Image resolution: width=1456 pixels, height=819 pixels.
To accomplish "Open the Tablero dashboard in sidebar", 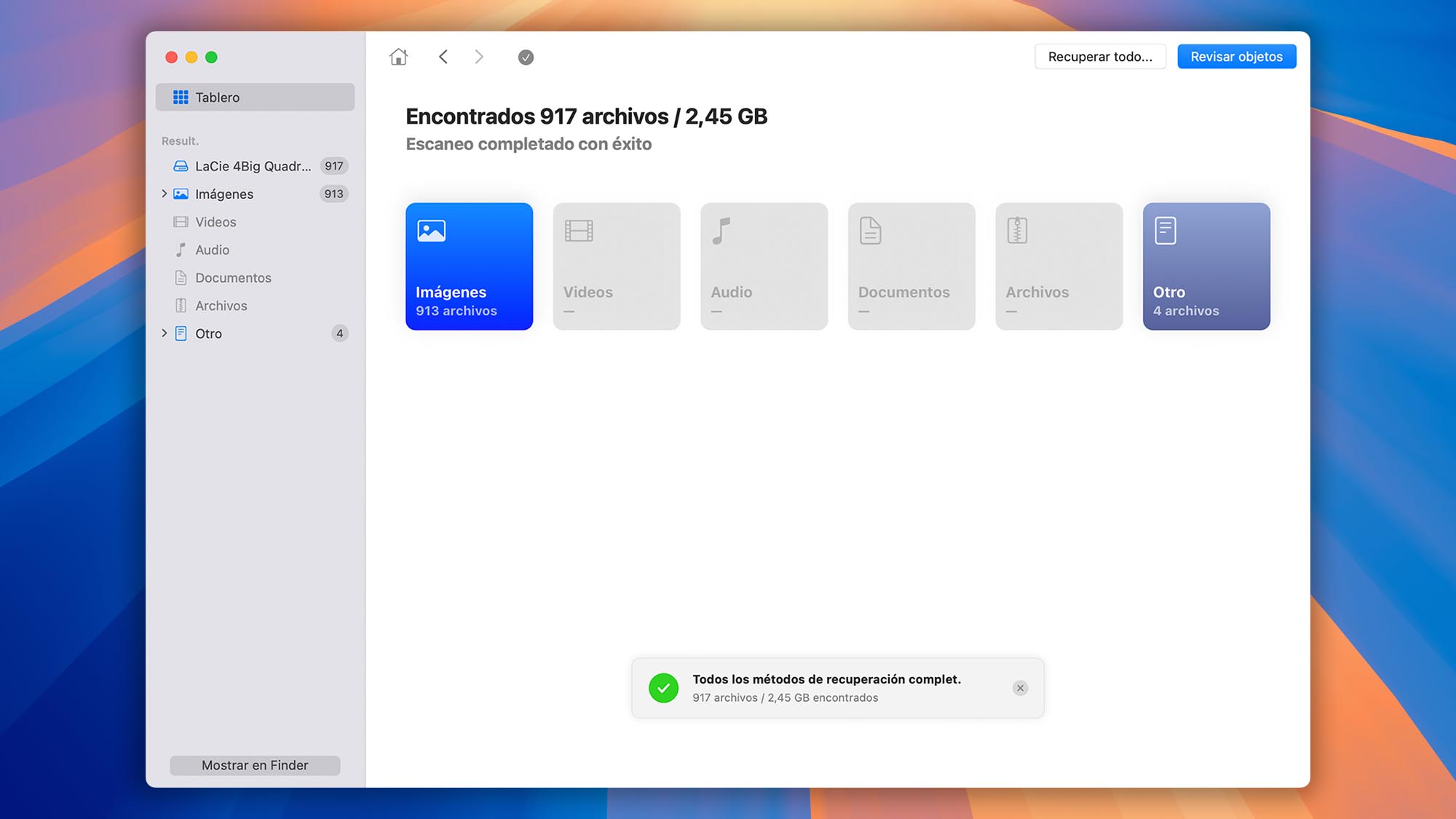I will [255, 97].
